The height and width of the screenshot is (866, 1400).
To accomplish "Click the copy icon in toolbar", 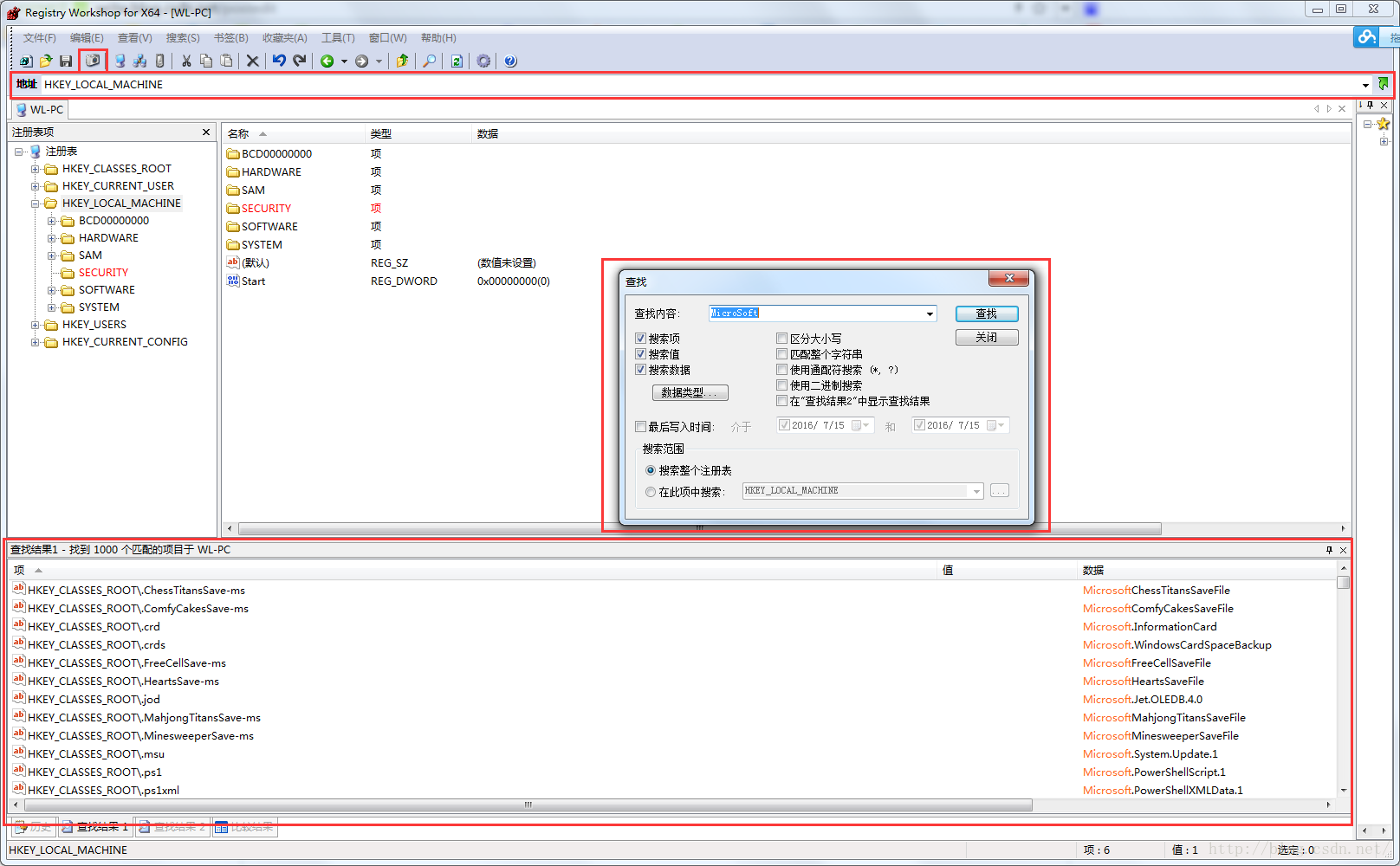I will pos(206,61).
